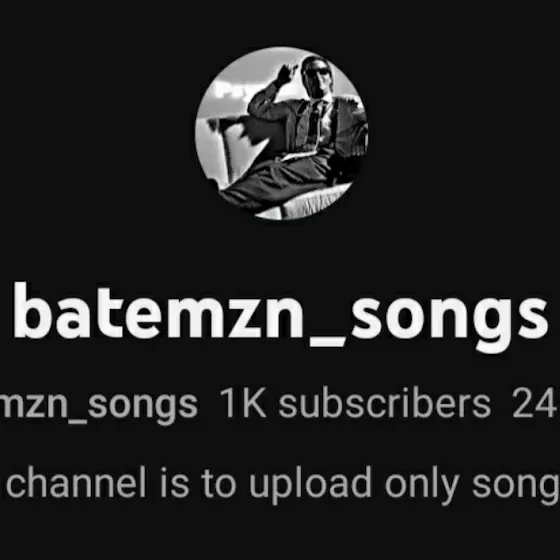The height and width of the screenshot is (560, 560).
Task: Click the batemzn_songs channel title
Action: (280, 316)
